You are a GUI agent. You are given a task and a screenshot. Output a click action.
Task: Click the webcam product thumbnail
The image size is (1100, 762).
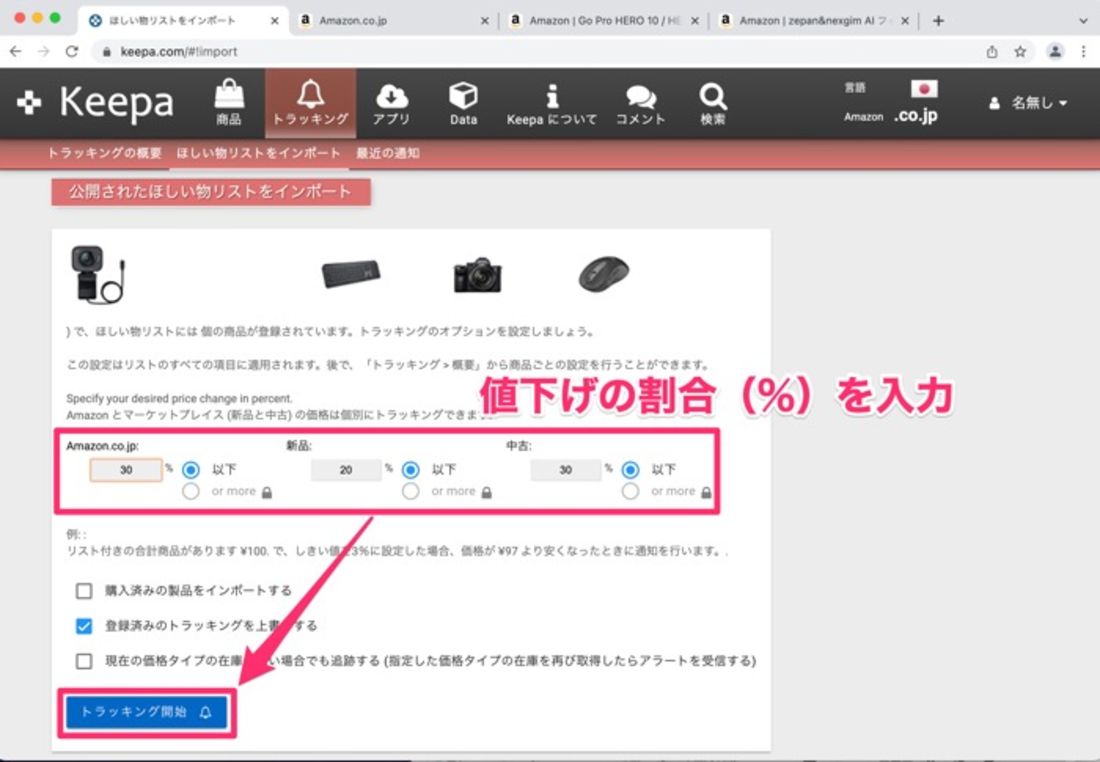tap(98, 274)
